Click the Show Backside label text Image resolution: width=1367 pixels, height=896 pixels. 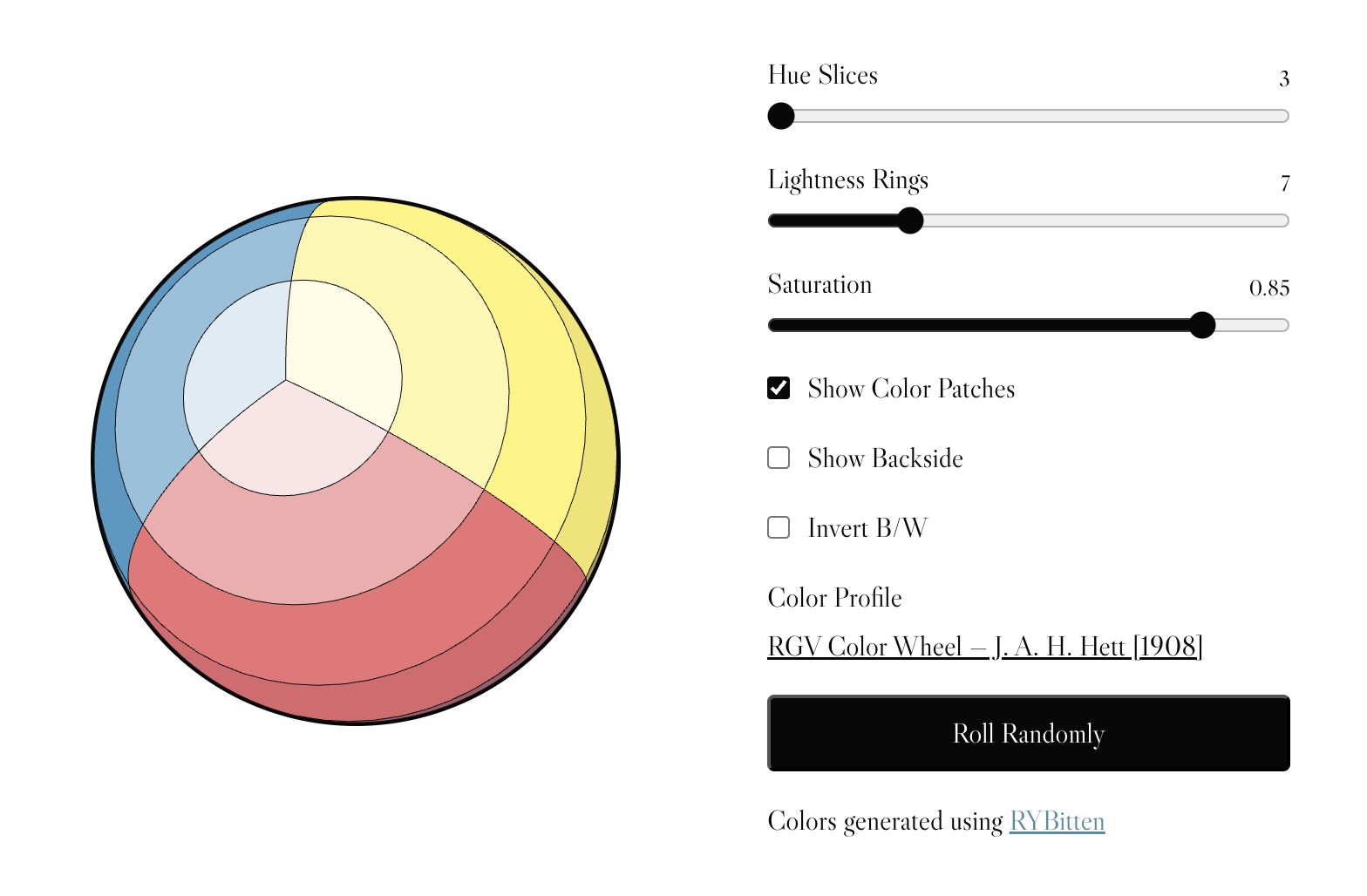coord(885,458)
